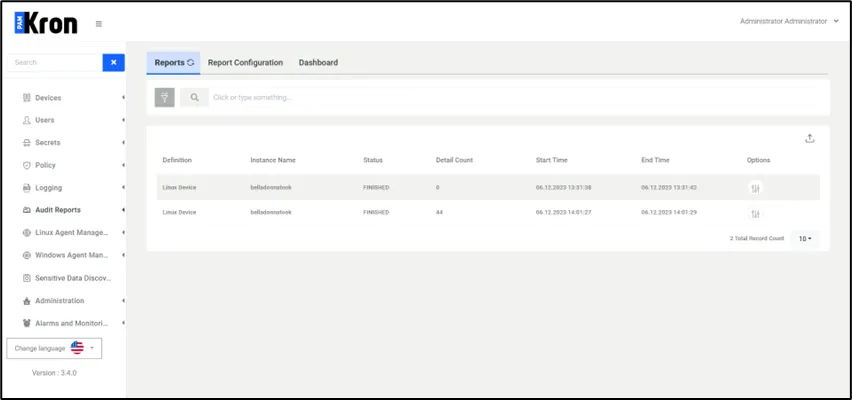The image size is (852, 400).
Task: Click the 2 Total Record Count text
Action: click(757, 239)
